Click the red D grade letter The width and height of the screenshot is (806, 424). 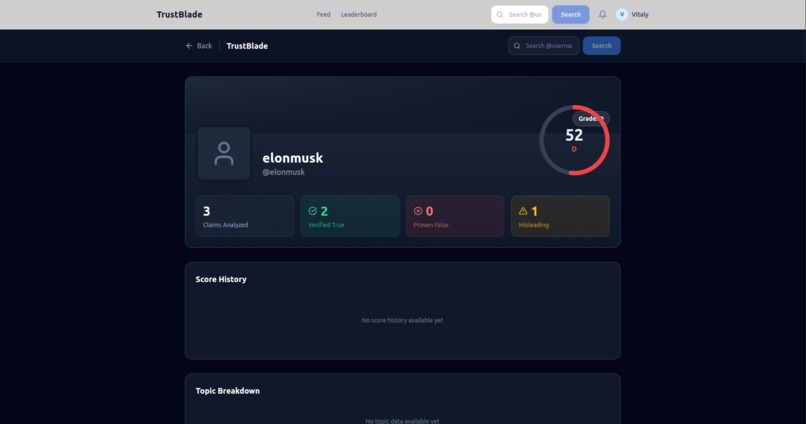pyautogui.click(x=574, y=149)
